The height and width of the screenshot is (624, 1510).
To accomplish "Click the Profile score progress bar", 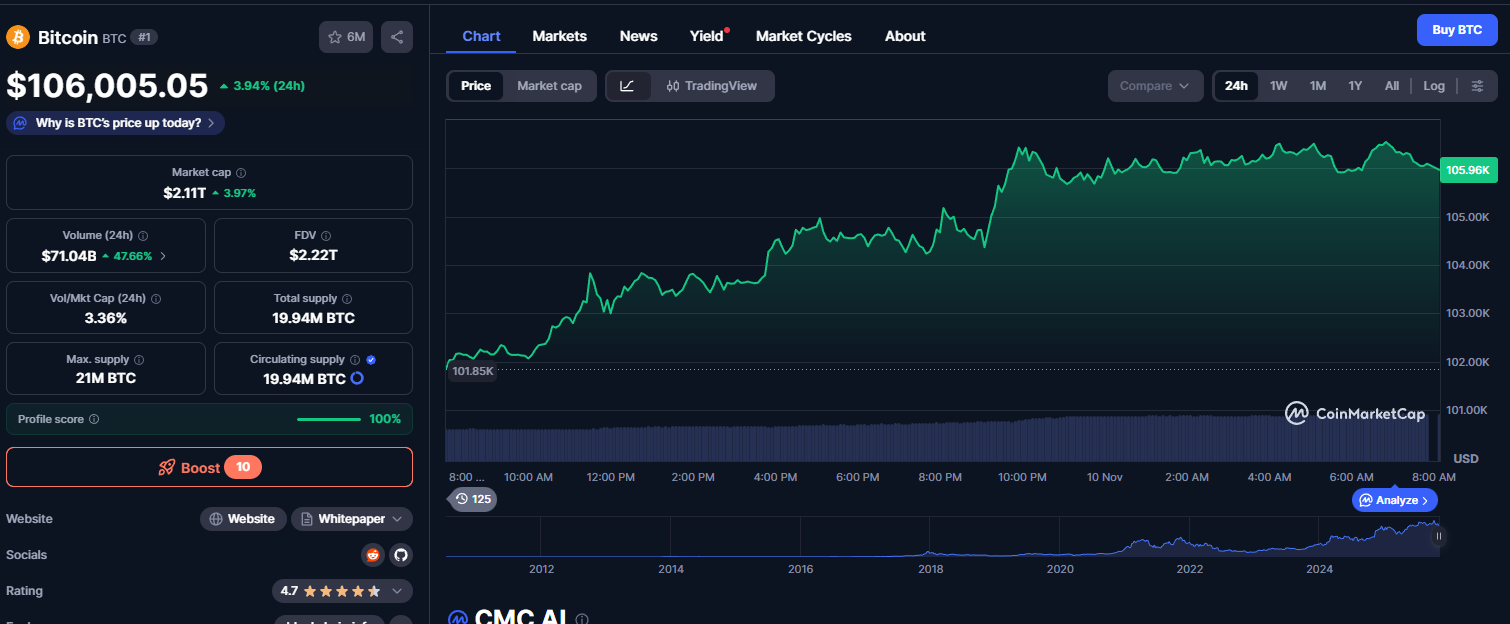I will click(x=329, y=419).
